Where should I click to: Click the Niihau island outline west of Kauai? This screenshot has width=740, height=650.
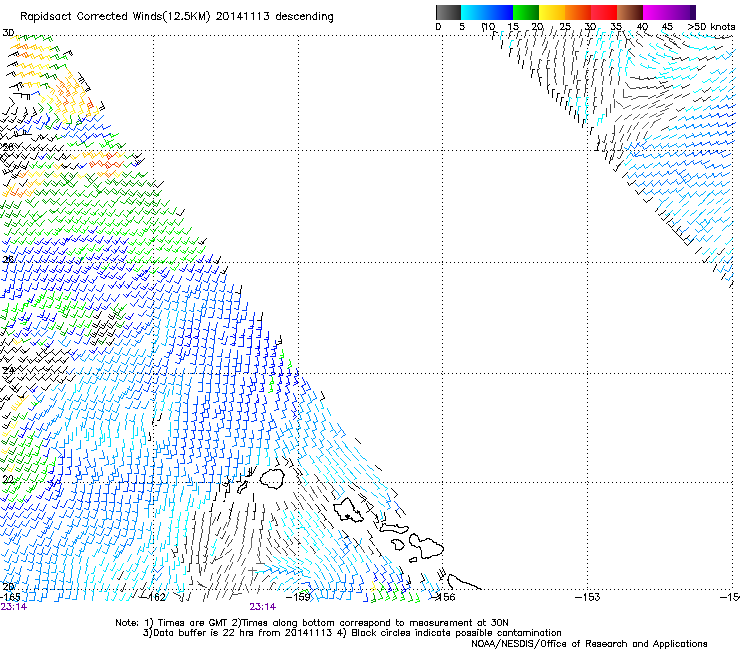click(243, 487)
